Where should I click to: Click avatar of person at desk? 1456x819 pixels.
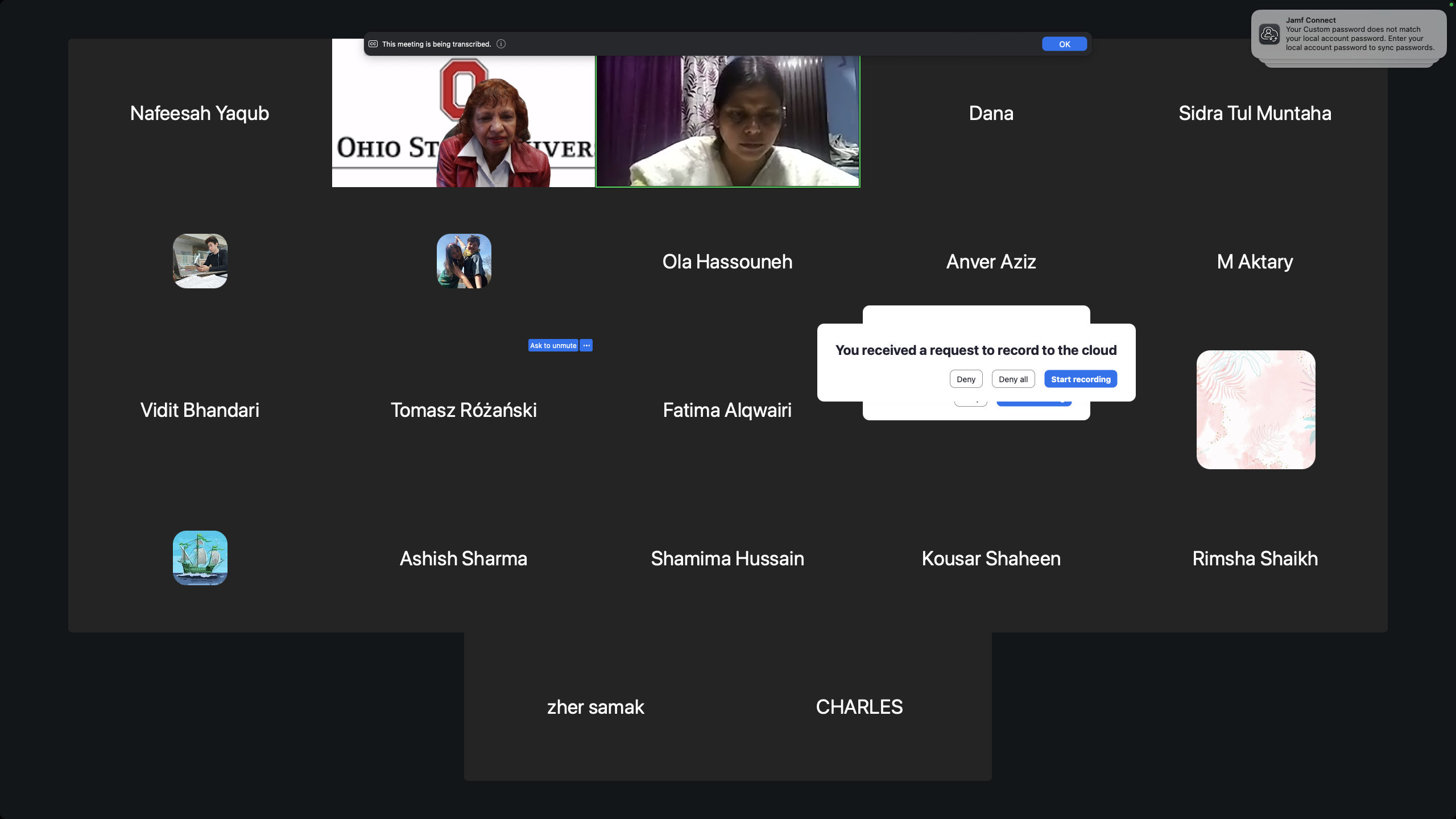tap(200, 261)
